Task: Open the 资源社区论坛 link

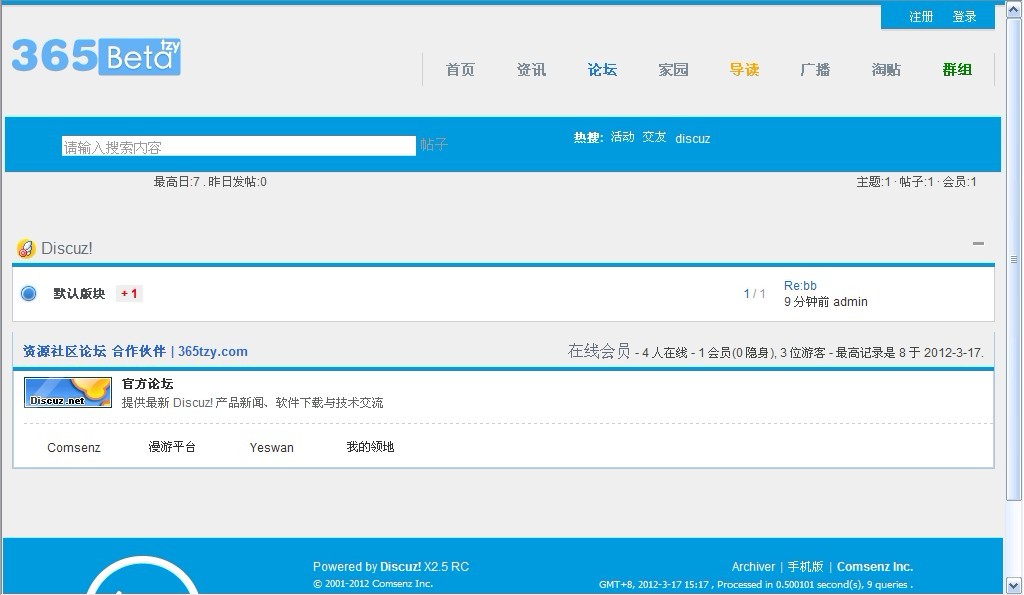Action: pyautogui.click(x=65, y=351)
